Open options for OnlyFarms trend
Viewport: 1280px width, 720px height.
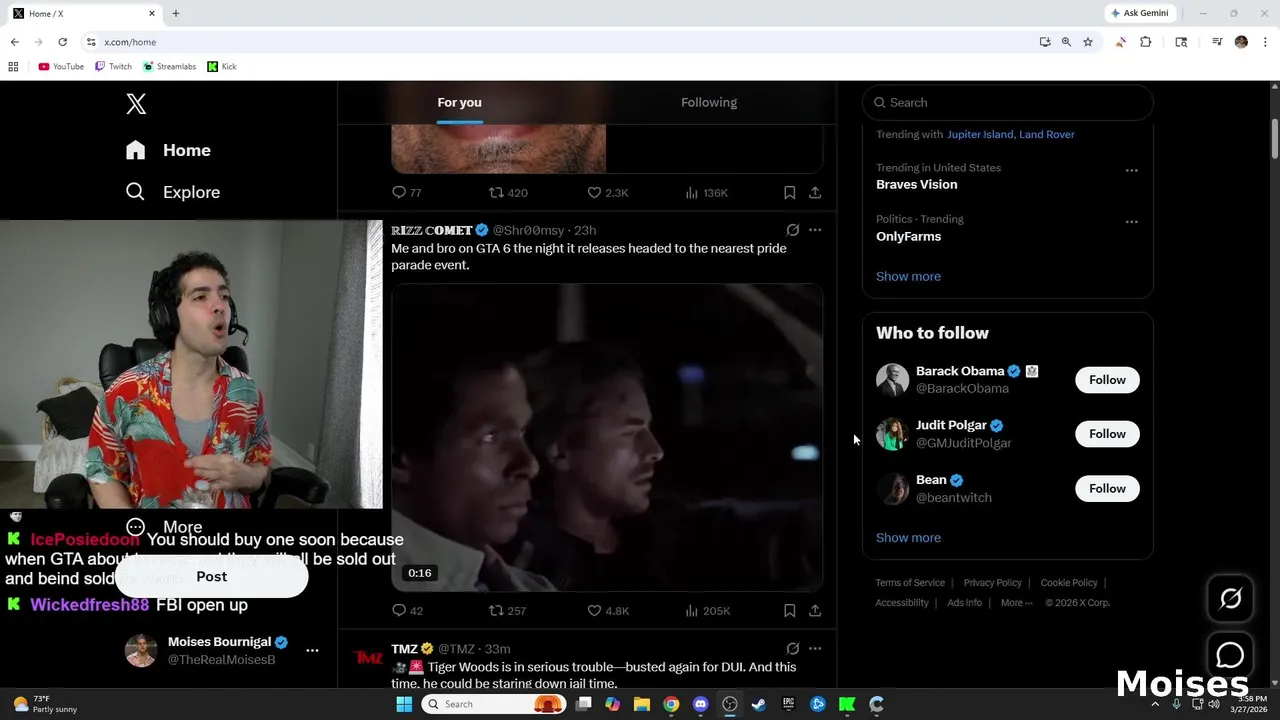point(1131,222)
